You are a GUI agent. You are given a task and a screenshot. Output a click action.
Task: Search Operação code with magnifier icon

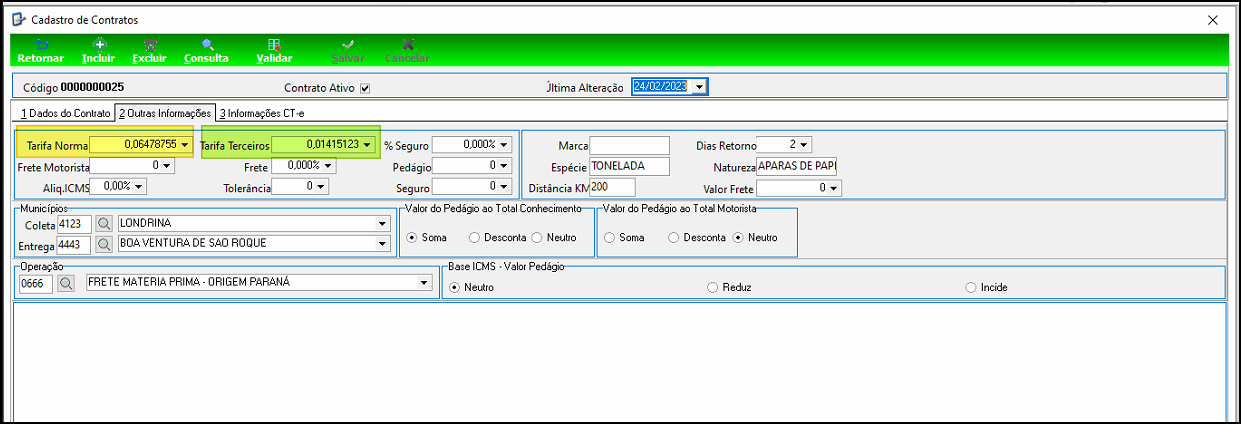pyautogui.click(x=66, y=284)
